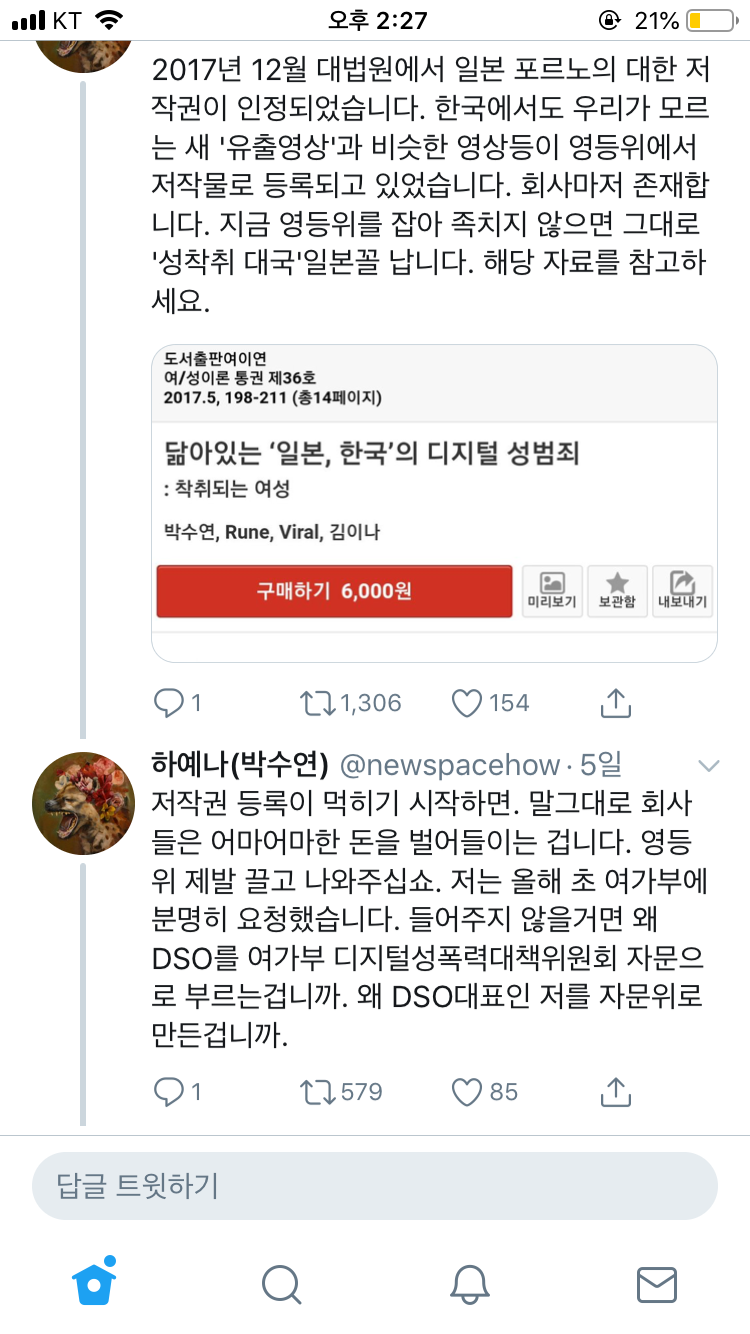Open tweet options chevron next to 5일
The image size is (750, 1334).
708,767
